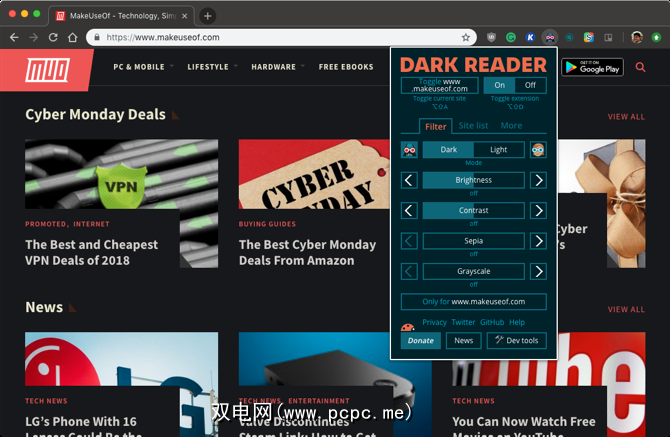Increase Grayscale with right arrow

[538, 271]
